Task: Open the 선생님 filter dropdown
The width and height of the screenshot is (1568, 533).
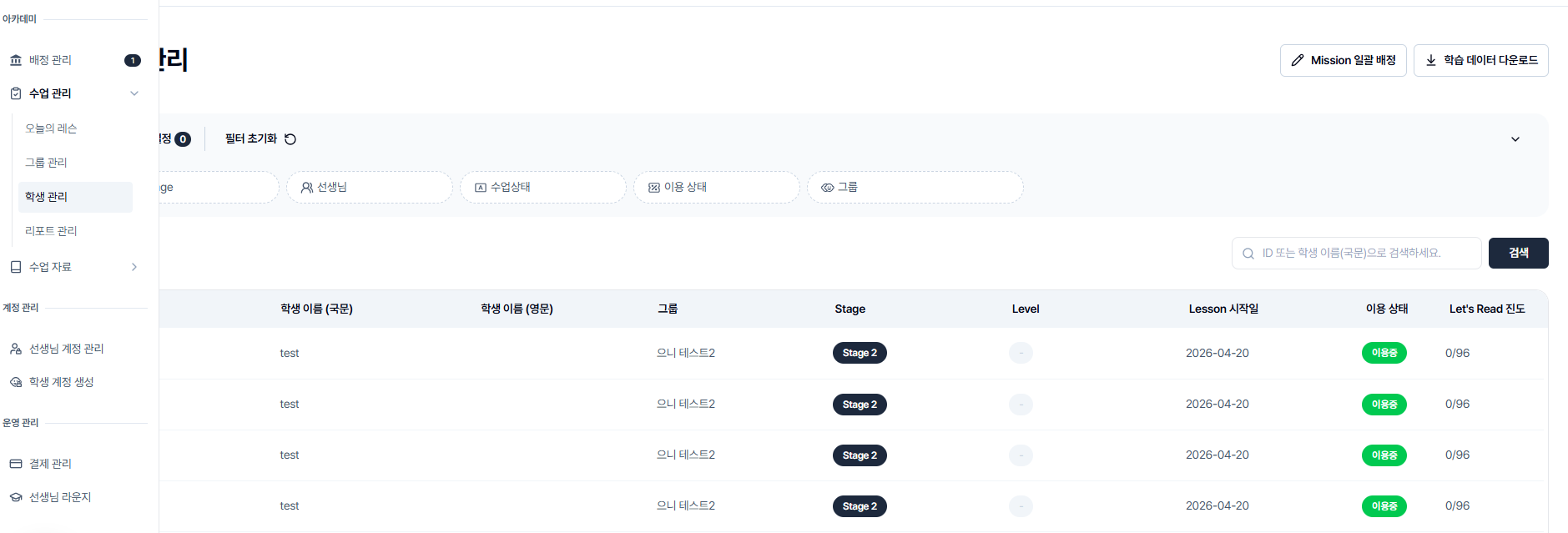Action: 370,188
